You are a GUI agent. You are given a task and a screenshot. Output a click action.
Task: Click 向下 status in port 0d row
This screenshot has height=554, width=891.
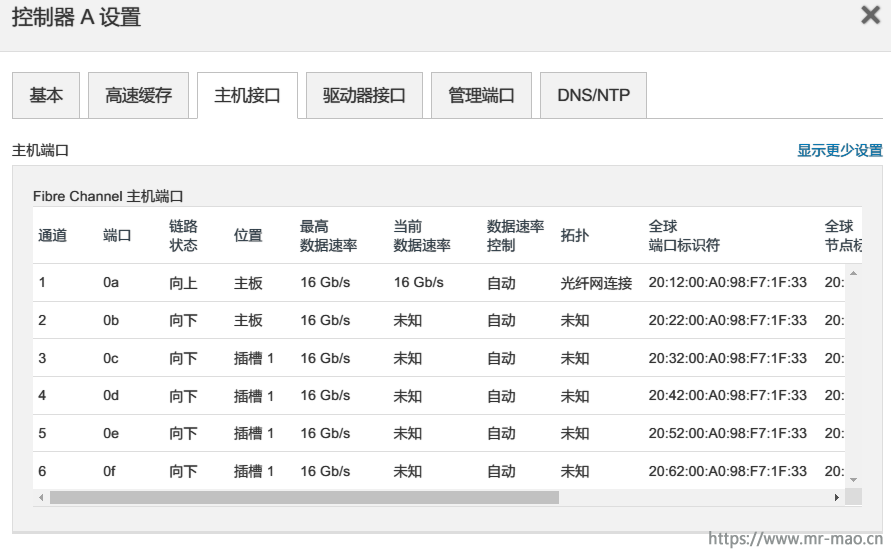(183, 395)
